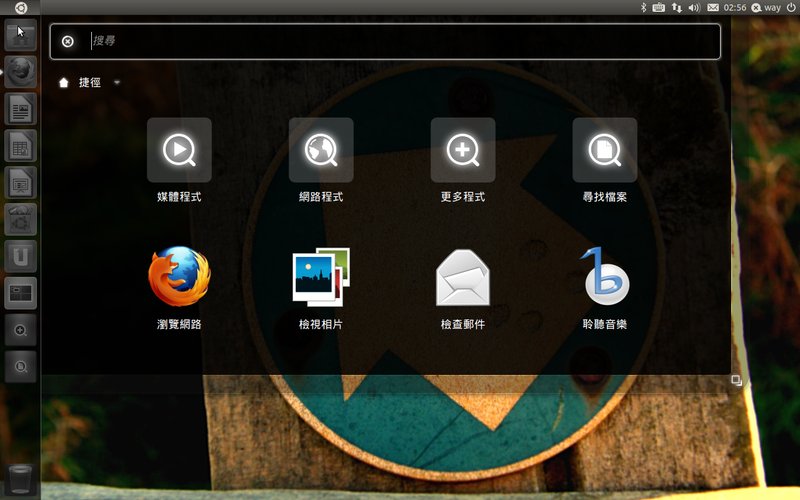Open the way user menu
Screen dimensions: 800x500
tap(766, 7)
